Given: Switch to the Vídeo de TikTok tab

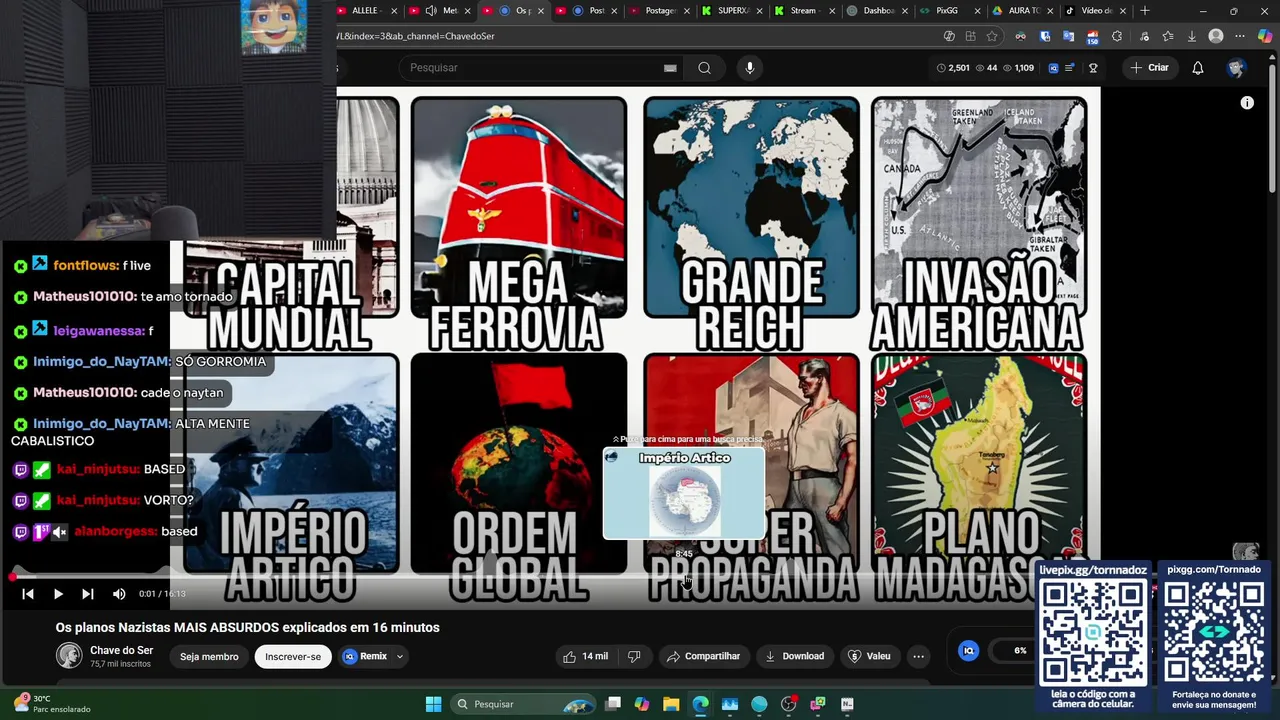Looking at the screenshot, I should coord(1094,11).
